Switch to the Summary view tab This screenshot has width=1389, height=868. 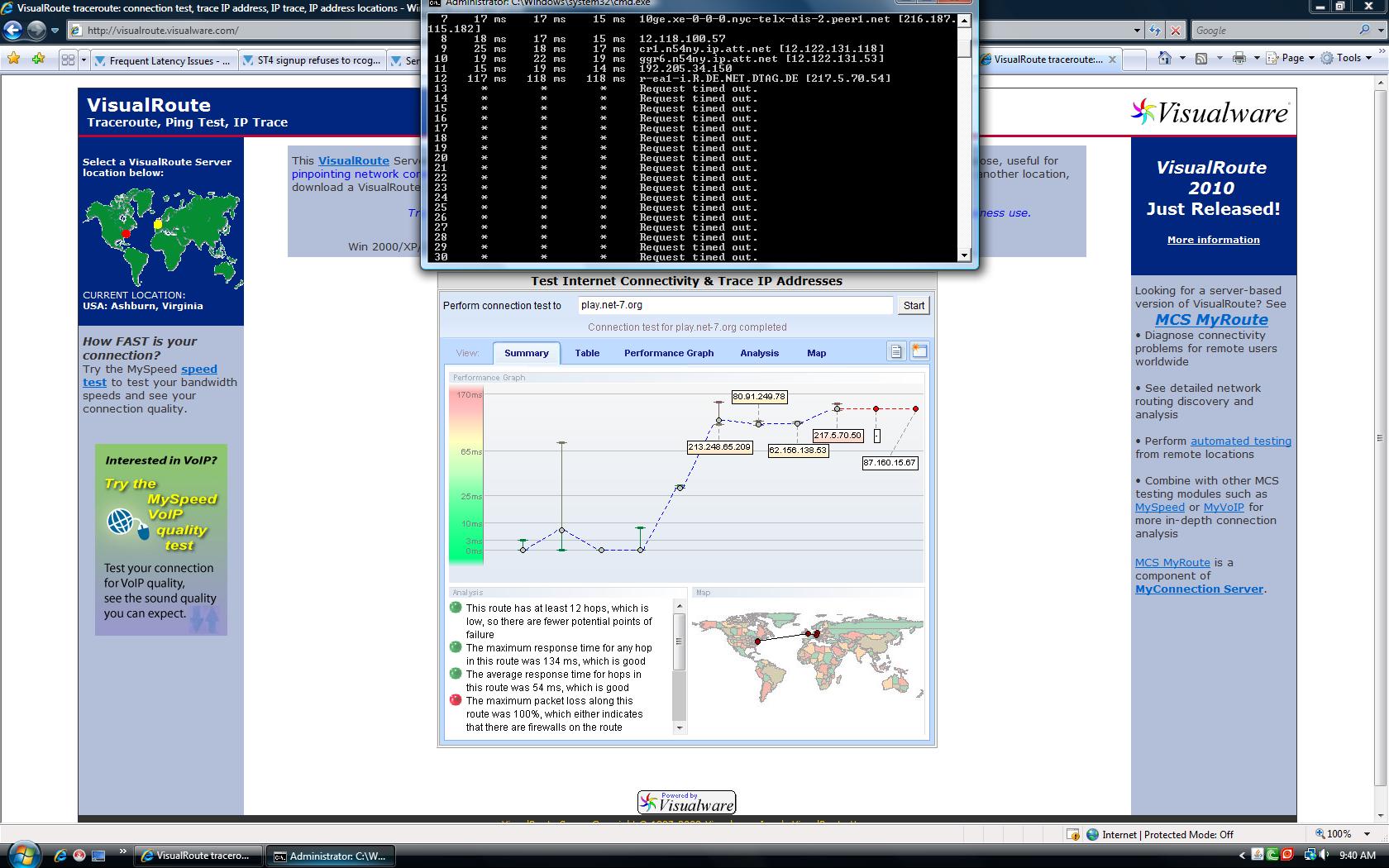point(527,353)
